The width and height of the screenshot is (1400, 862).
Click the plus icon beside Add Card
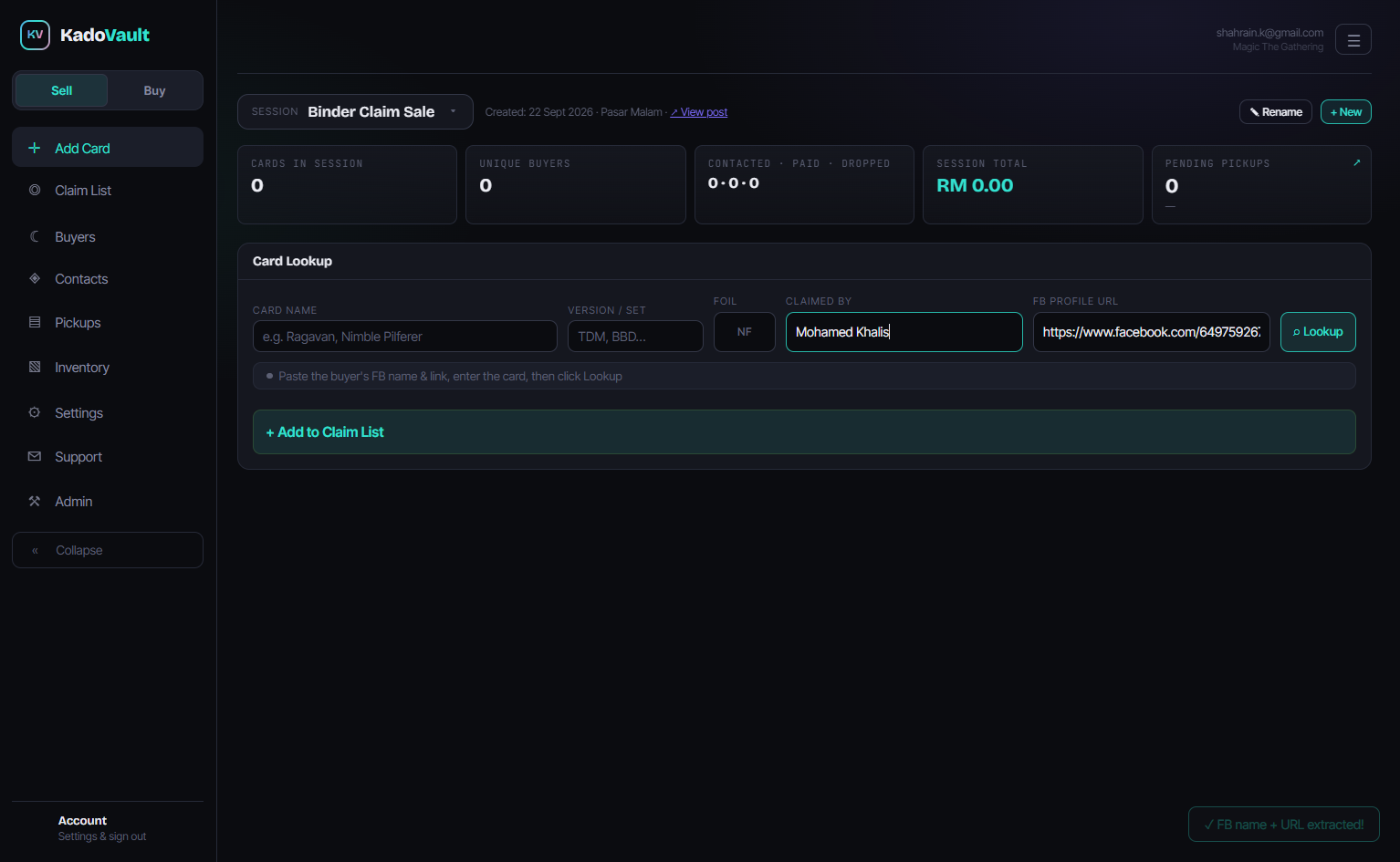click(x=35, y=148)
